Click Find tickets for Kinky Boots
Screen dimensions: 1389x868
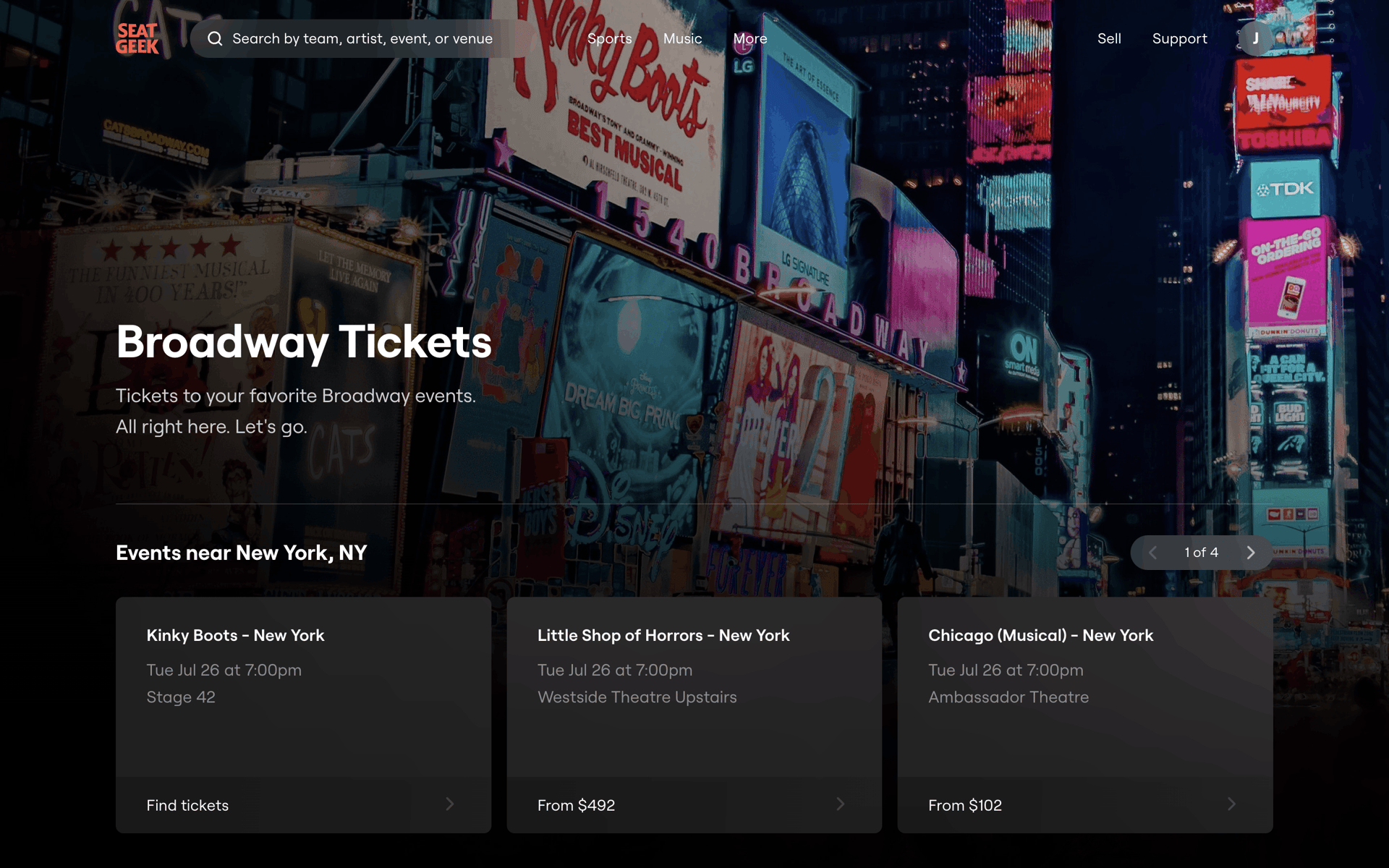(x=187, y=805)
